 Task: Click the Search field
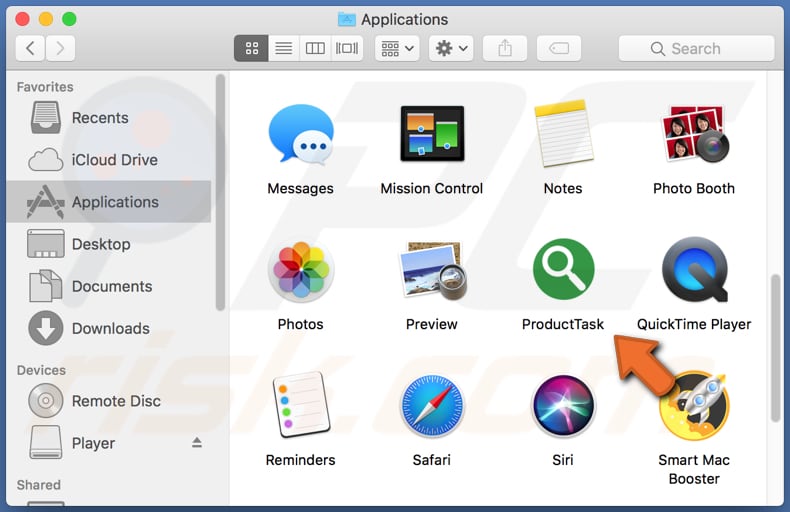696,48
